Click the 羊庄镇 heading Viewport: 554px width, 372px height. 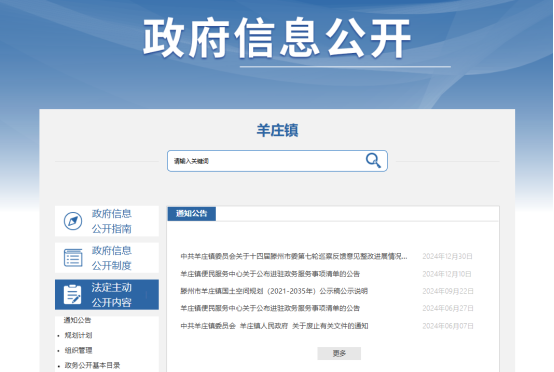click(277, 130)
